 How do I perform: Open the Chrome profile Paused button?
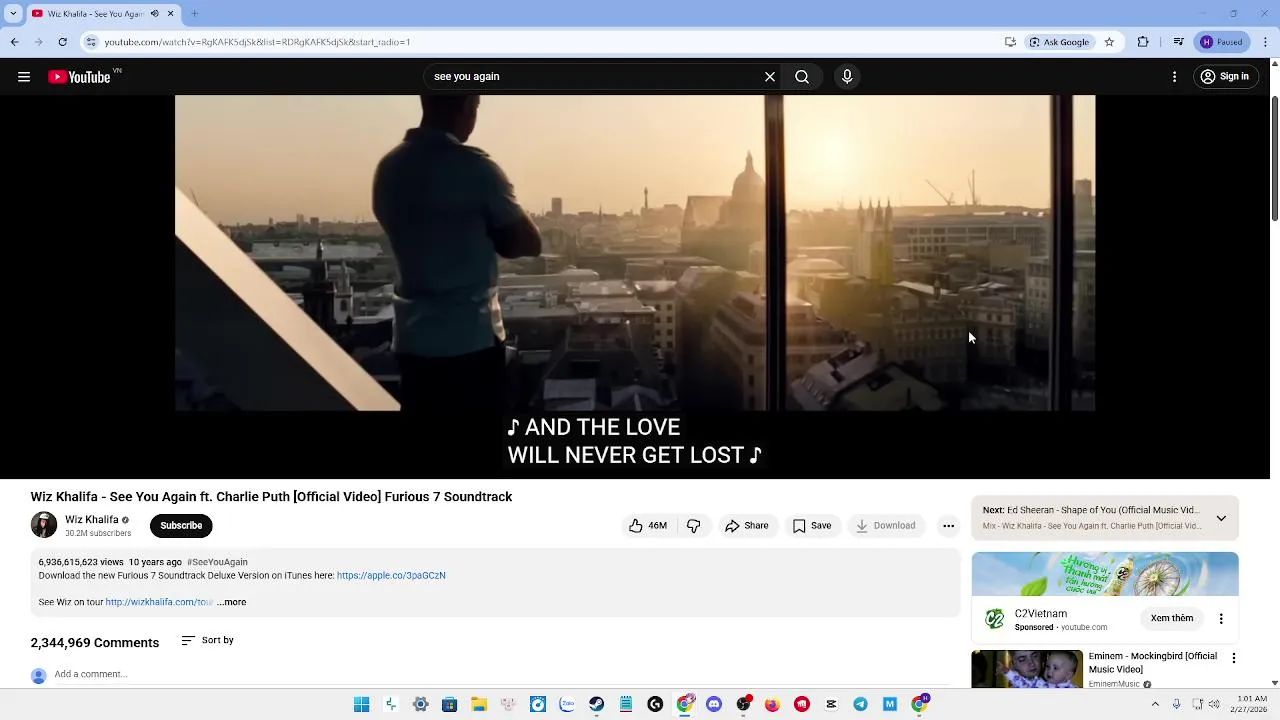point(1222,42)
